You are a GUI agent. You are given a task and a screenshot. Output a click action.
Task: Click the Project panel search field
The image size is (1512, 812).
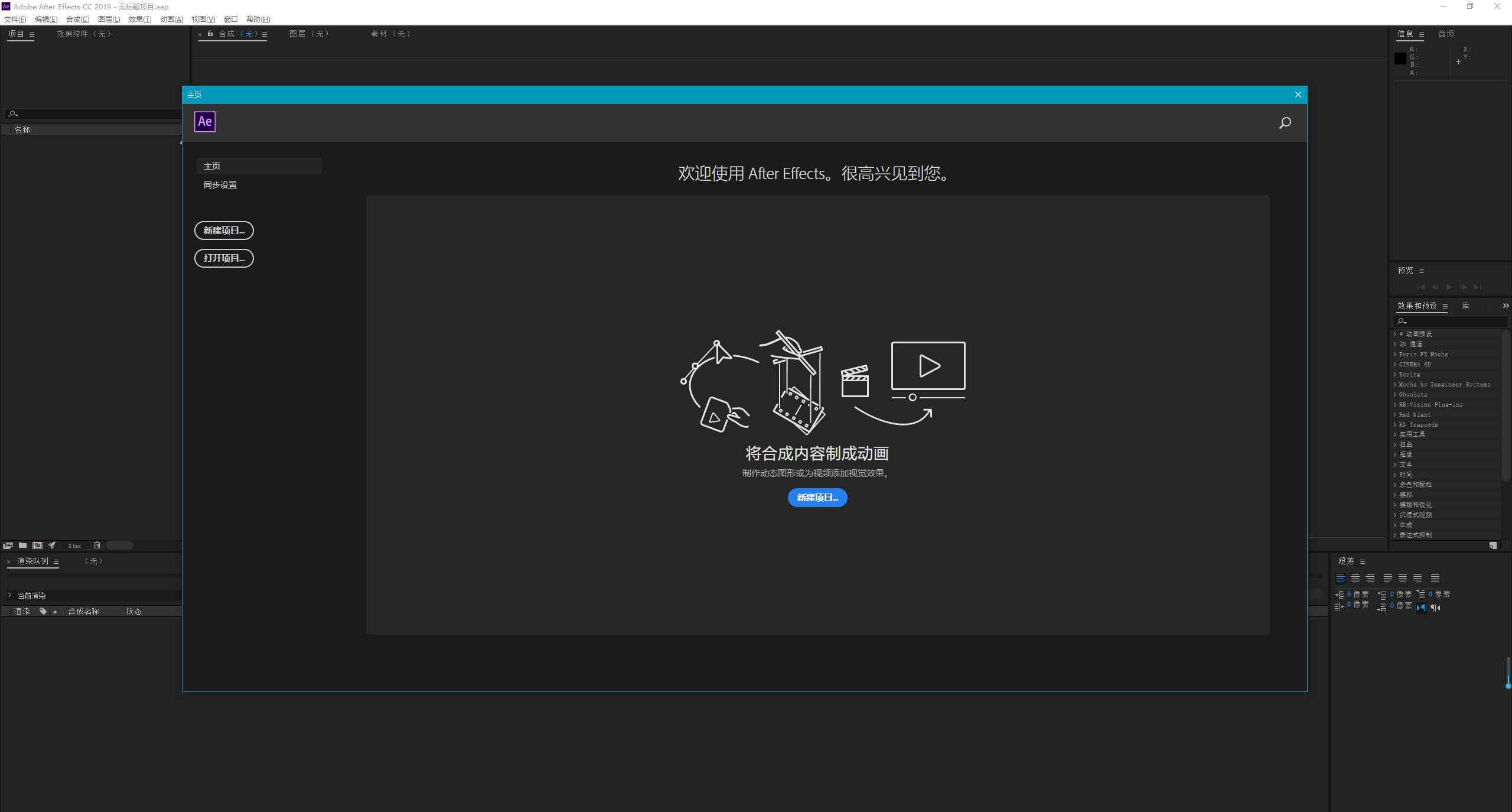pos(93,113)
